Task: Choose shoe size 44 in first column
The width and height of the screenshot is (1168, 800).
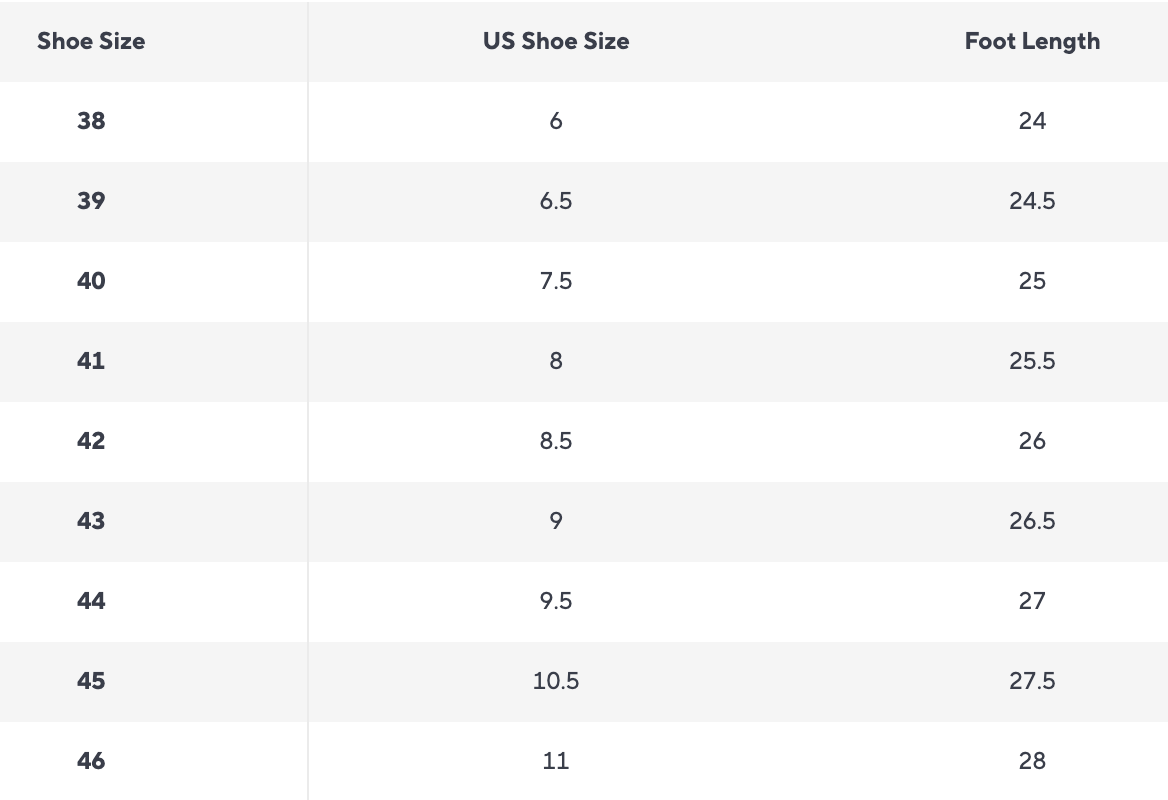Action: [x=91, y=601]
